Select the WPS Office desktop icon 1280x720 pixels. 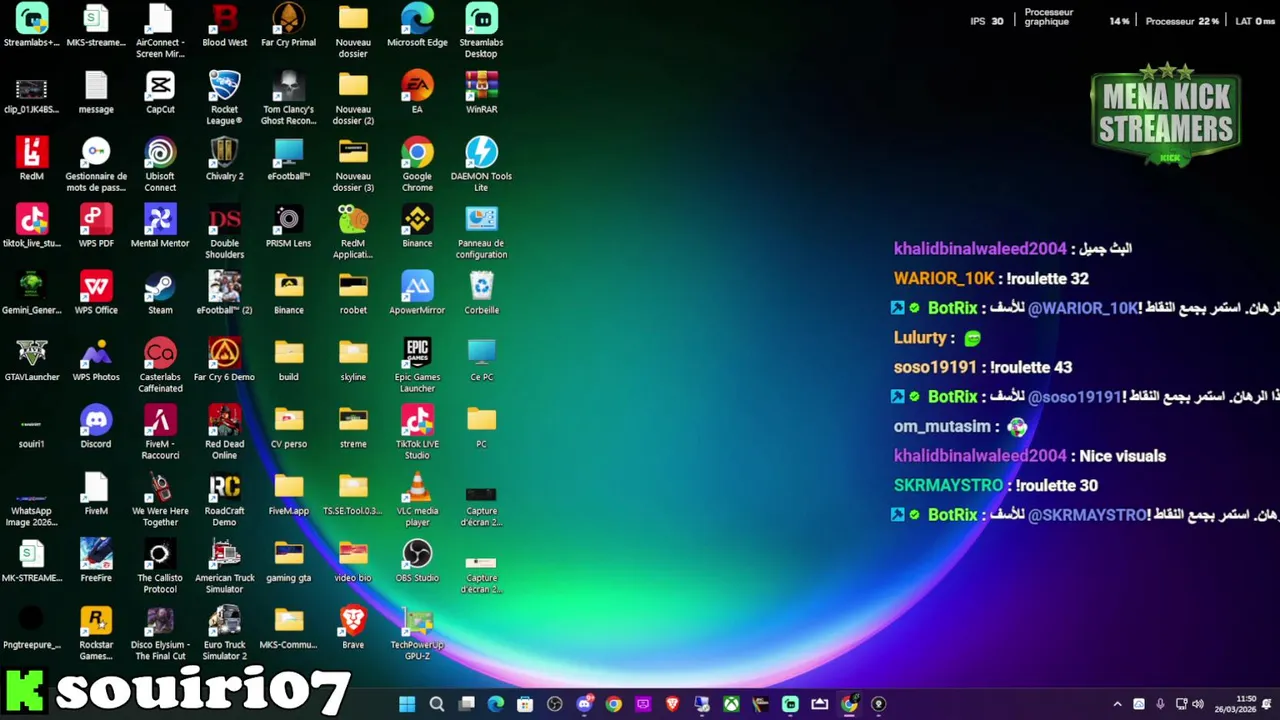point(96,295)
